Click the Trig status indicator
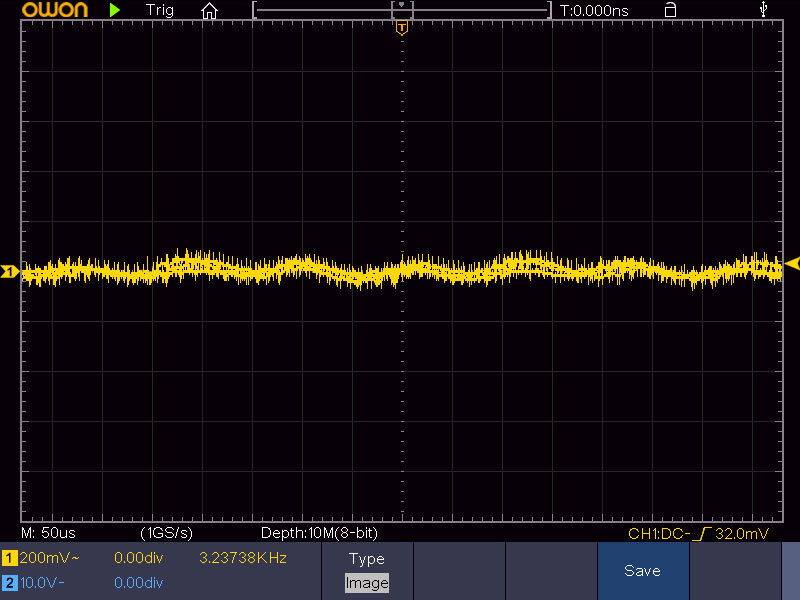The width and height of the screenshot is (800, 600). pos(159,10)
